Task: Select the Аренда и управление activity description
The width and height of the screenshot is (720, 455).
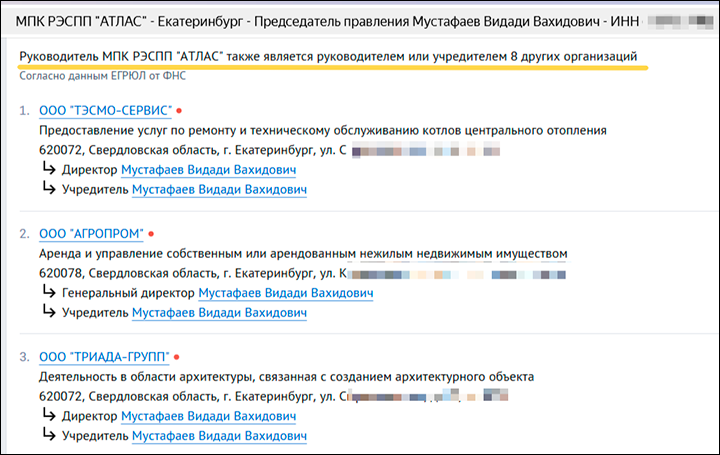Action: 303,253
